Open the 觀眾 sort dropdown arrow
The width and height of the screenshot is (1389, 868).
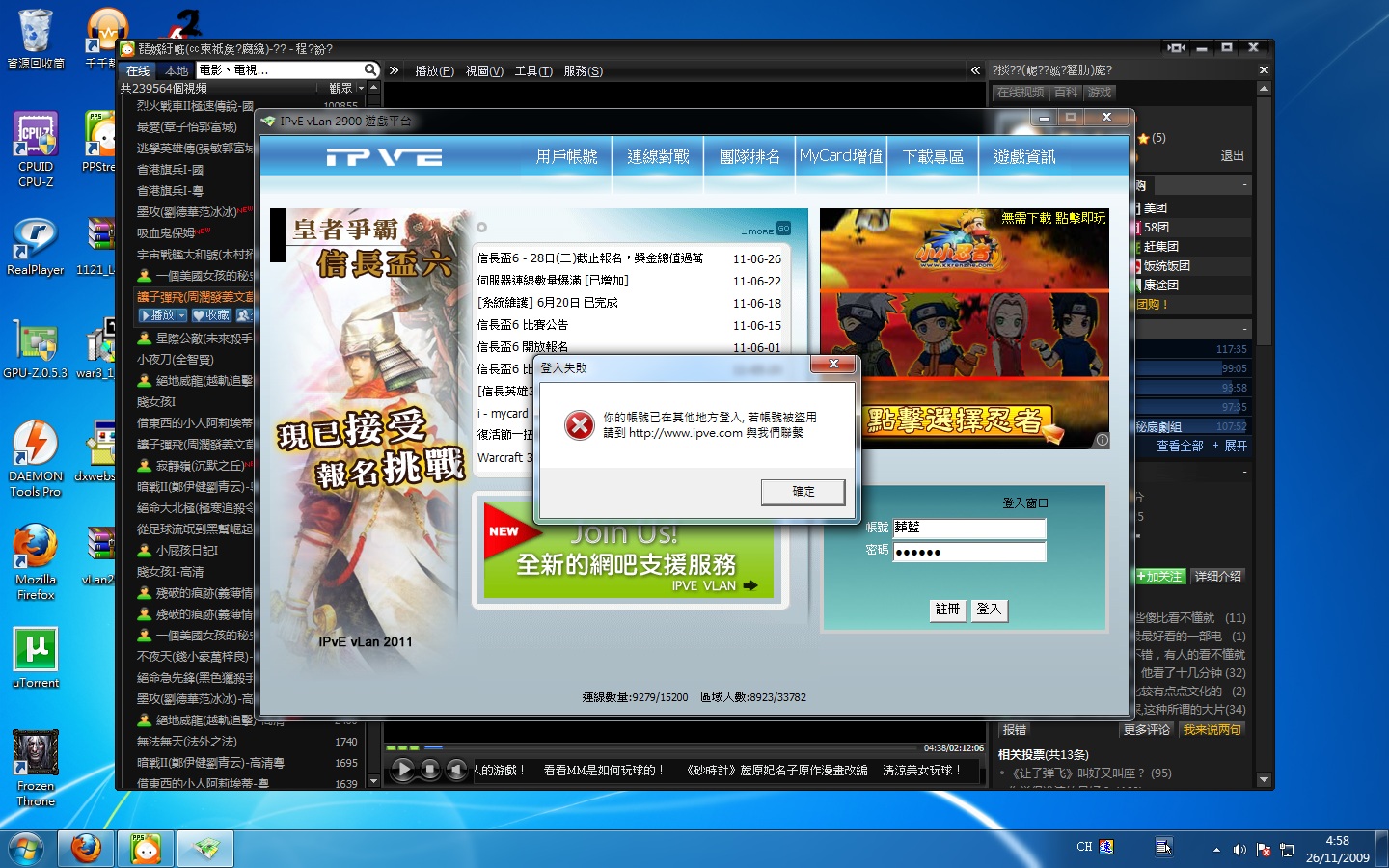pos(361,88)
